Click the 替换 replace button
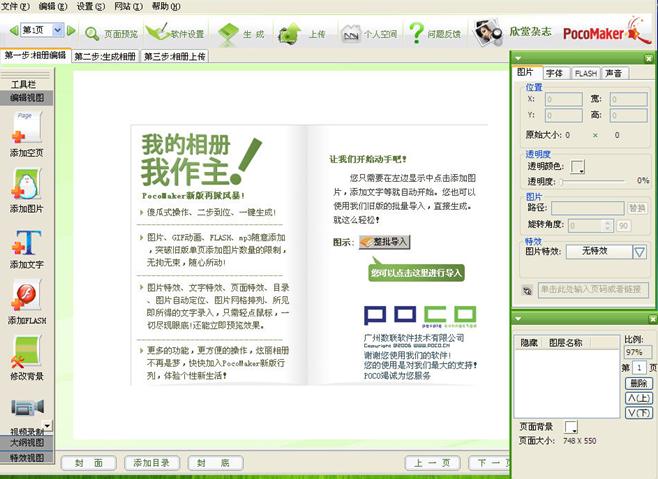Screen dimensions: 658x479 637,208
